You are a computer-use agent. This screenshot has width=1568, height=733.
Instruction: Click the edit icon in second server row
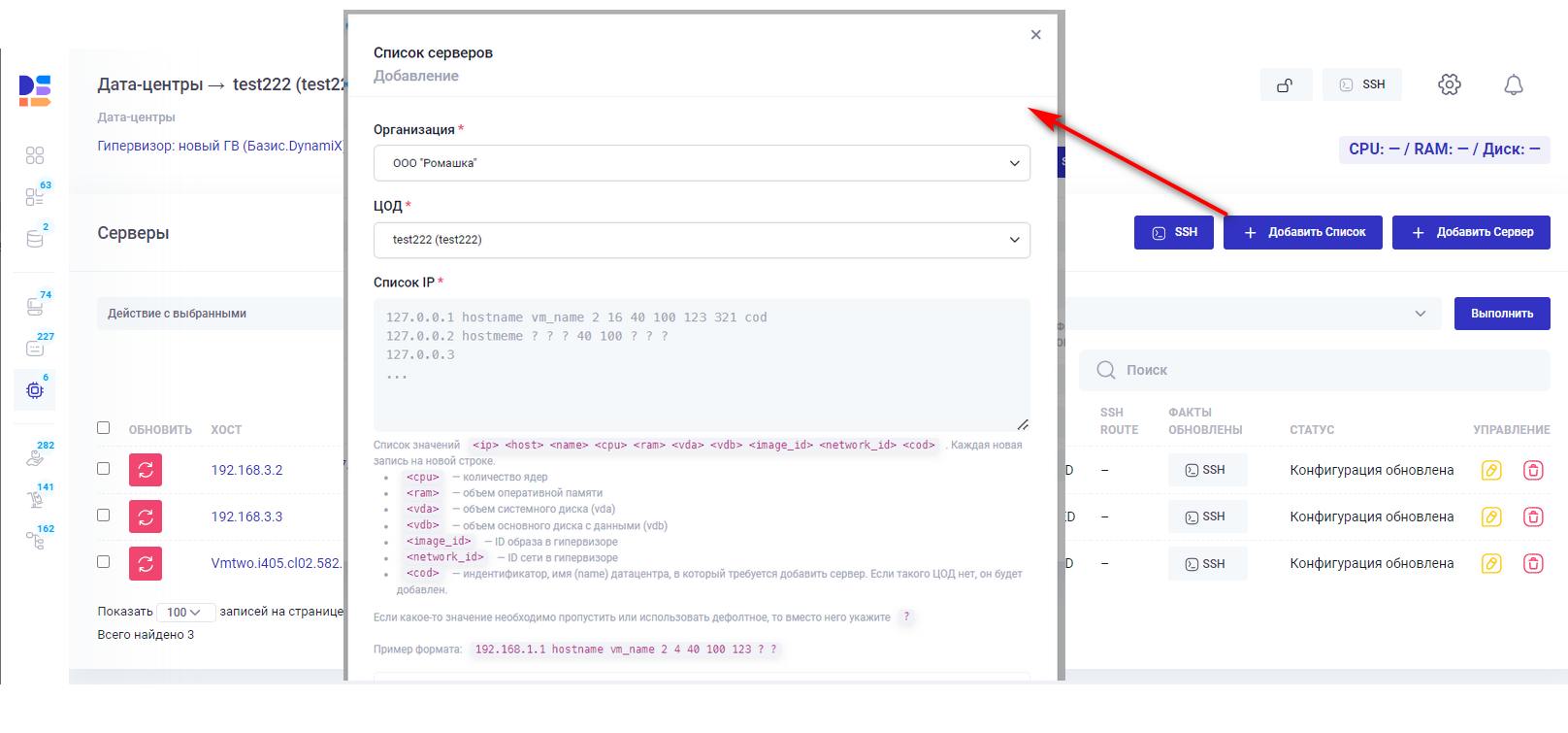1491,516
